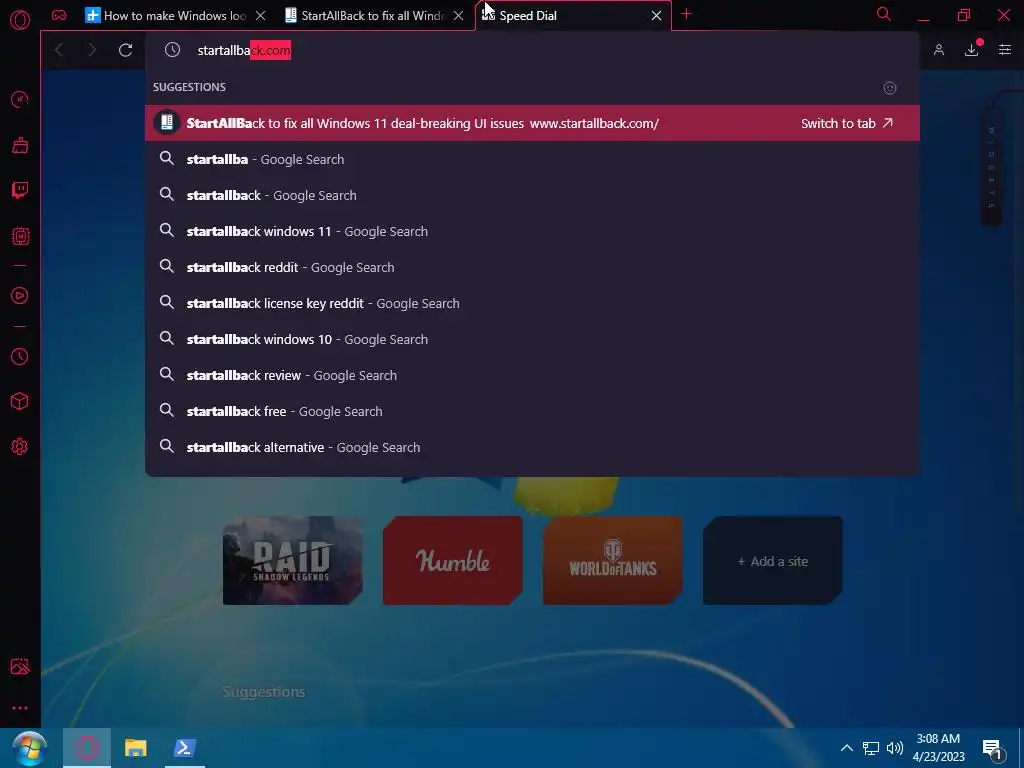Click Switch to tab for StartAllBack
Screen dimensions: 1024x768
pyautogui.click(x=846, y=123)
